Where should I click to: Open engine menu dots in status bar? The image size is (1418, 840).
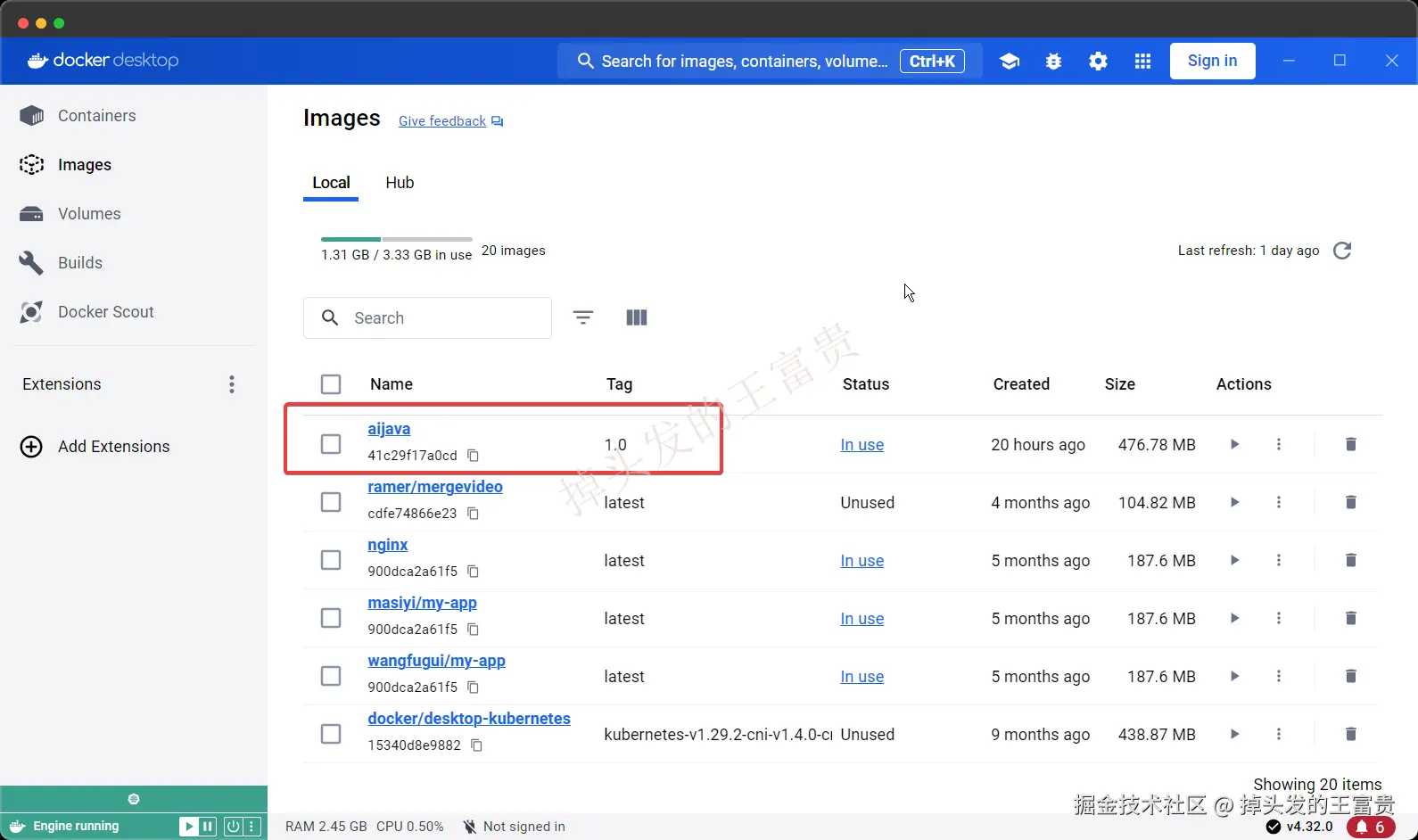tap(251, 827)
